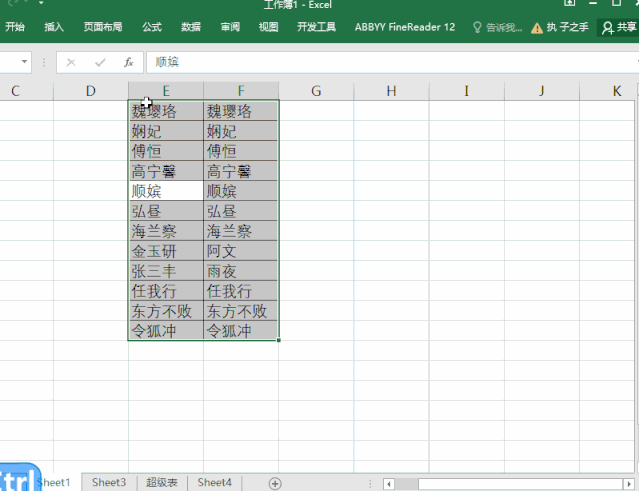
Task: Select column H header
Action: [x=391, y=91]
